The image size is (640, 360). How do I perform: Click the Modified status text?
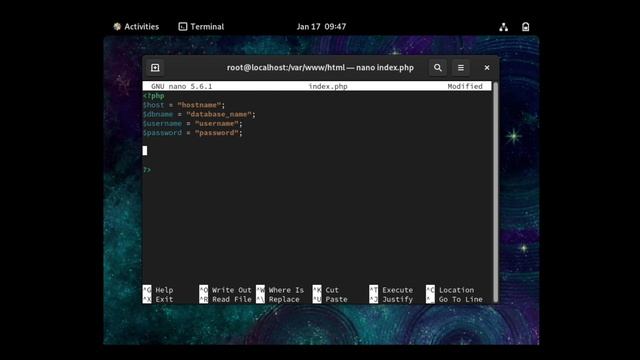click(465, 86)
